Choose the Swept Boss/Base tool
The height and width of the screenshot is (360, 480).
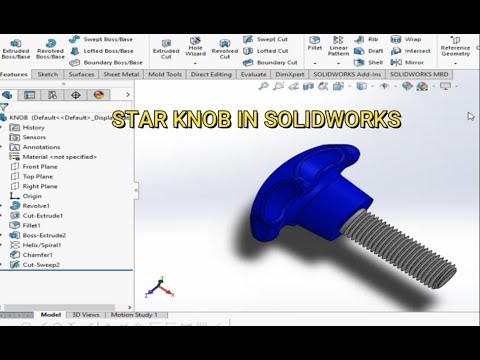pyautogui.click(x=101, y=39)
